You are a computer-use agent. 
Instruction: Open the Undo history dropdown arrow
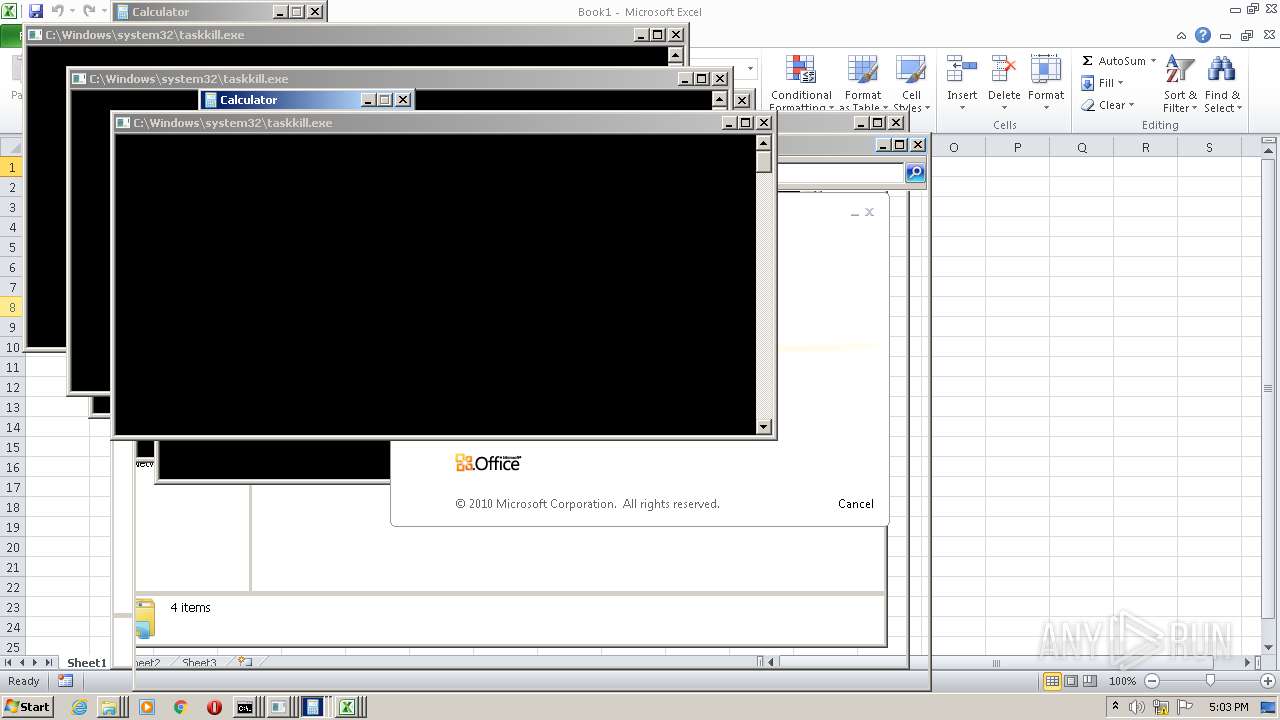point(72,11)
